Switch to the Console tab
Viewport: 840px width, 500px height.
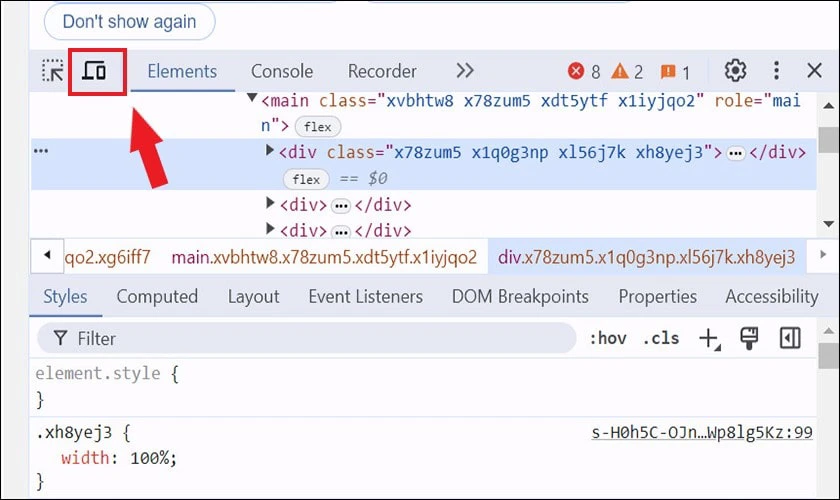pyautogui.click(x=282, y=71)
